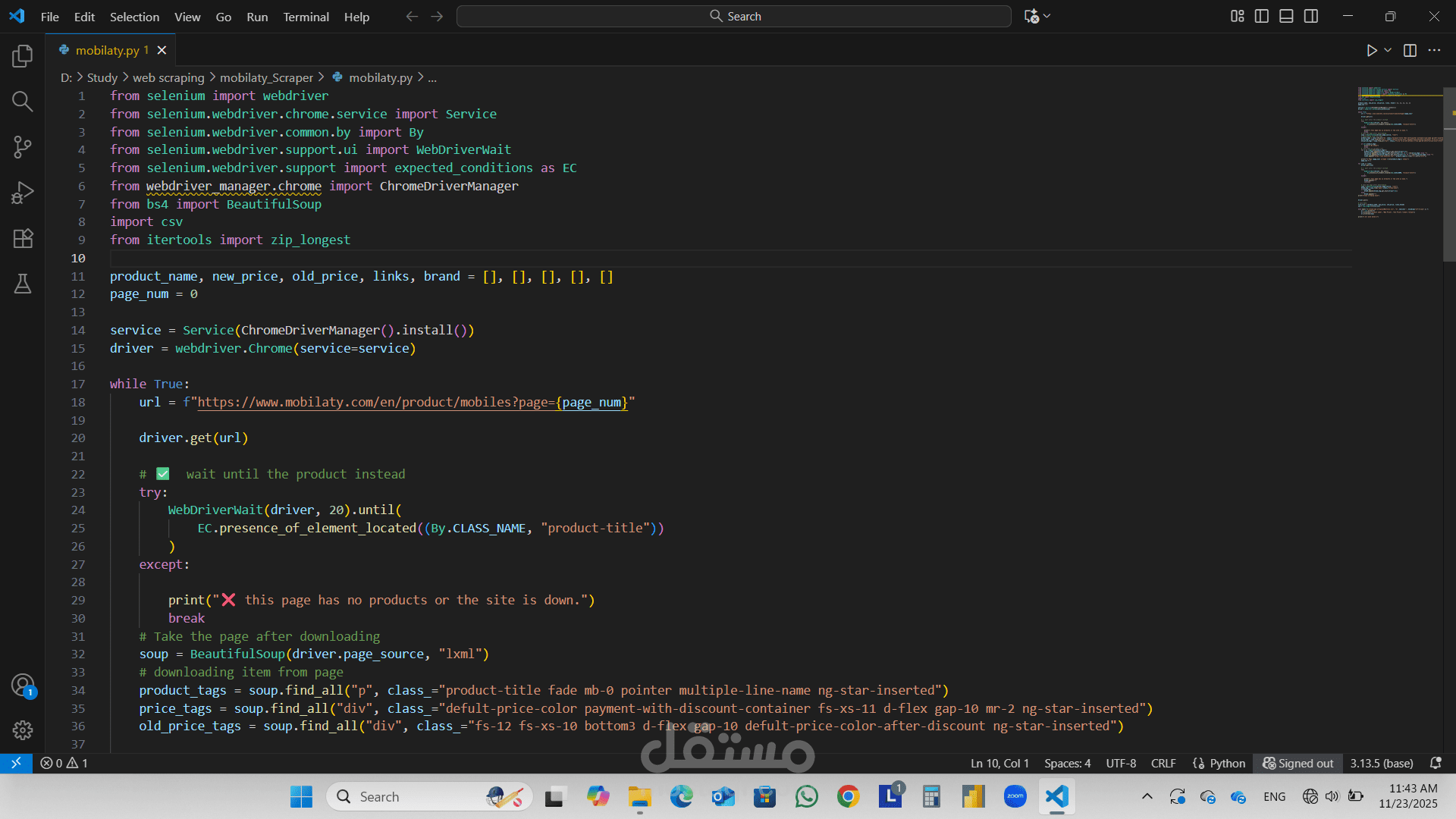Change the CRLF end of line sequence
The image size is (1456, 819).
[x=1163, y=763]
